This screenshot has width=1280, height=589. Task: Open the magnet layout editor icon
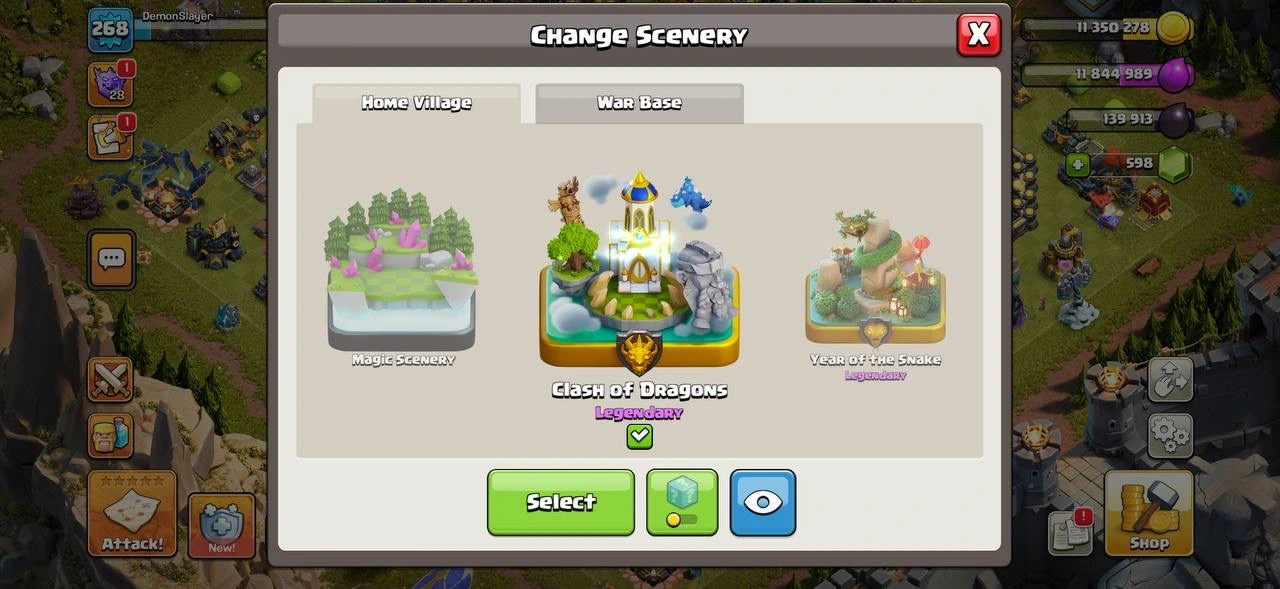click(x=1170, y=380)
